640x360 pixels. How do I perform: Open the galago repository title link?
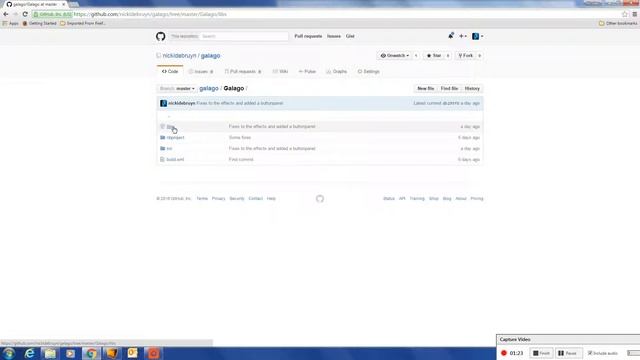(x=211, y=56)
